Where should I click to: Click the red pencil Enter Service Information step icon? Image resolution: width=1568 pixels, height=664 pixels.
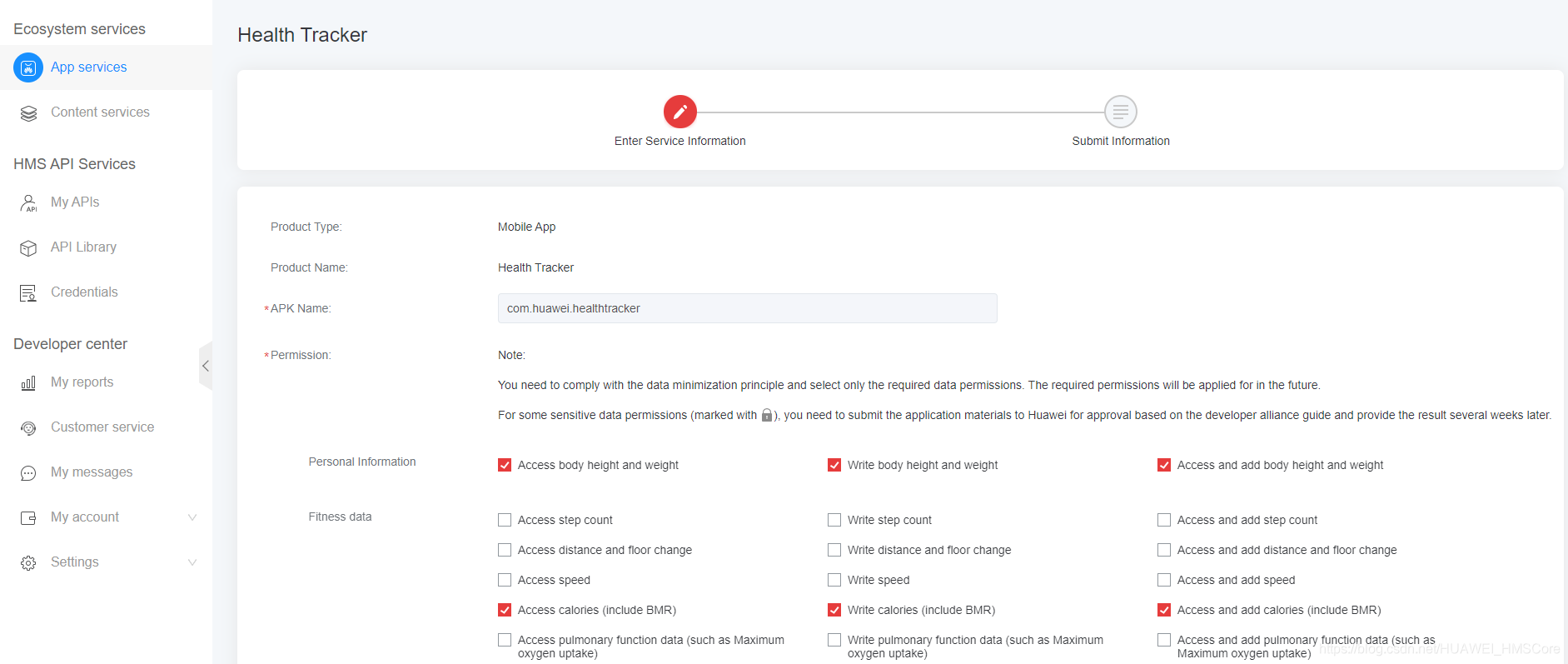[680, 112]
